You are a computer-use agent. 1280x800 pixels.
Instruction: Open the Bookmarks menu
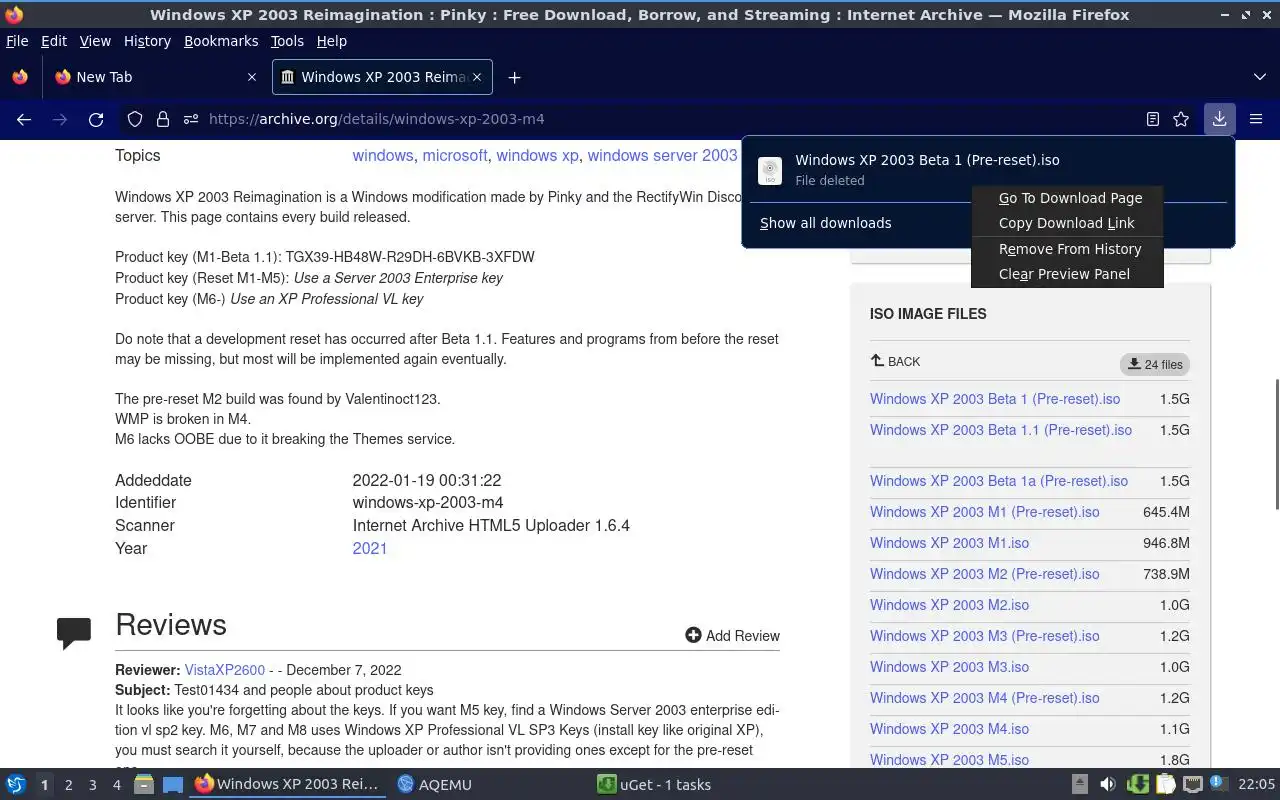click(221, 41)
